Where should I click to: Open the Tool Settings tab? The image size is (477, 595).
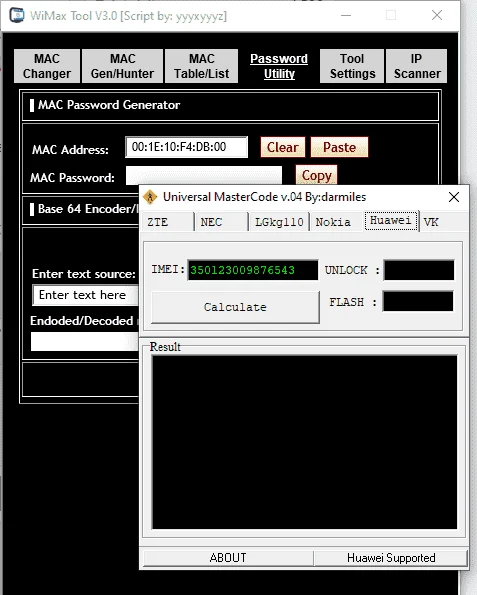coord(352,66)
